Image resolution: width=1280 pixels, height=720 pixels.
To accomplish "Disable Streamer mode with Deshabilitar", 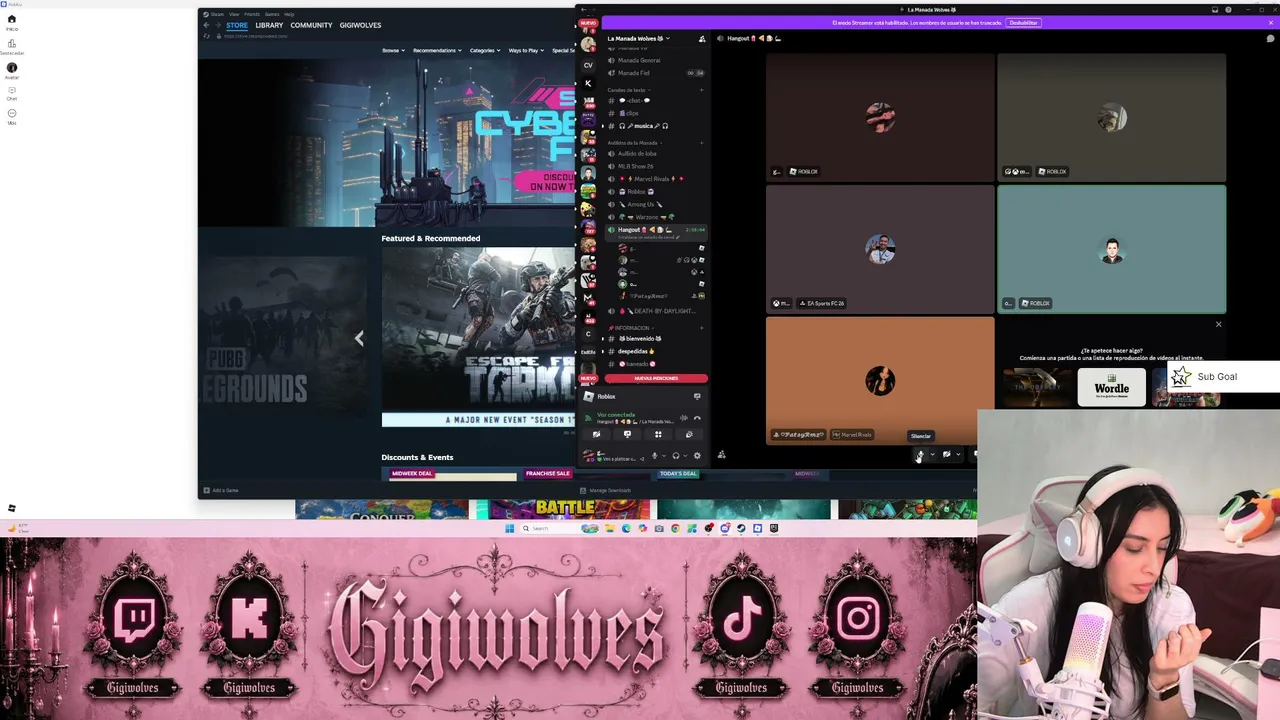I will (1023, 23).
